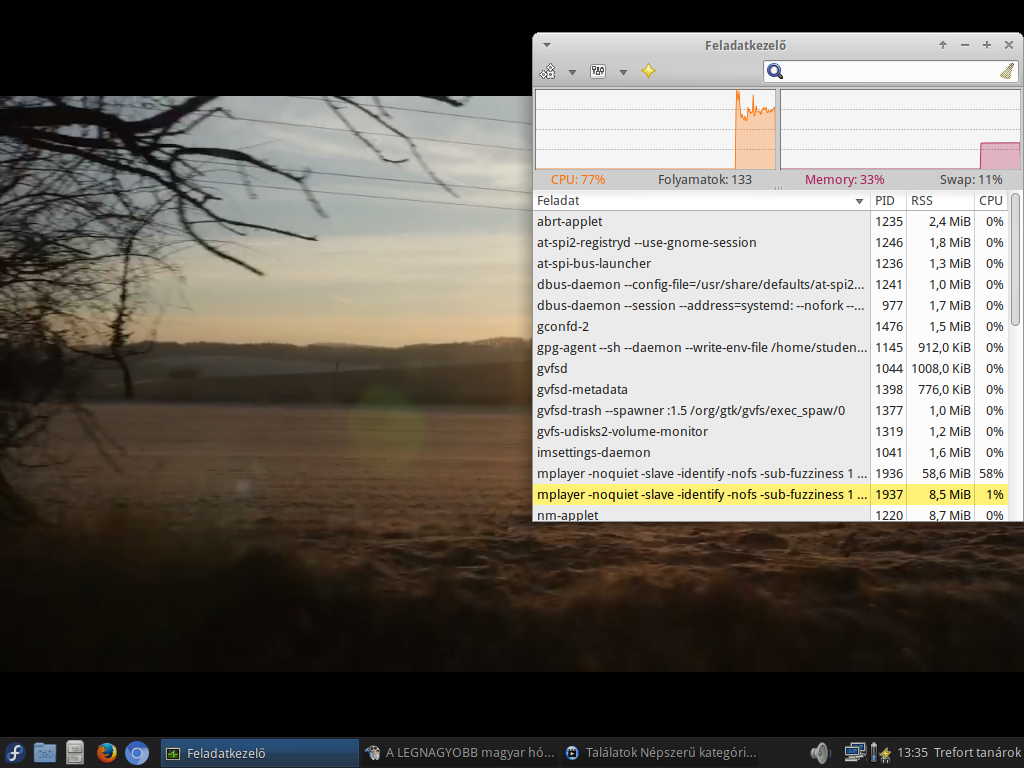
Task: Open the Fedora application menu icon
Action: [14, 753]
